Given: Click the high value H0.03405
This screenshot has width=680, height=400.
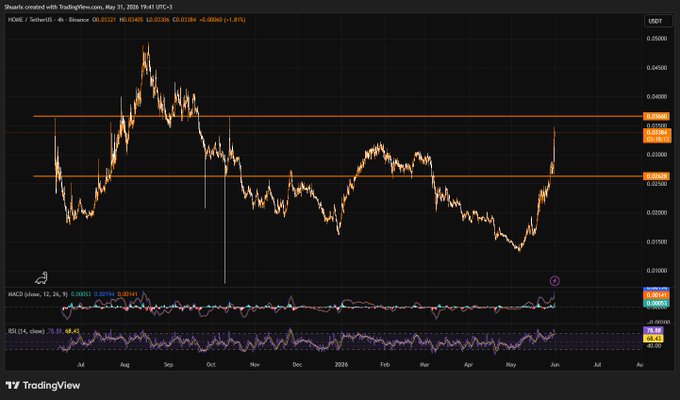Looking at the screenshot, I should [132, 20].
